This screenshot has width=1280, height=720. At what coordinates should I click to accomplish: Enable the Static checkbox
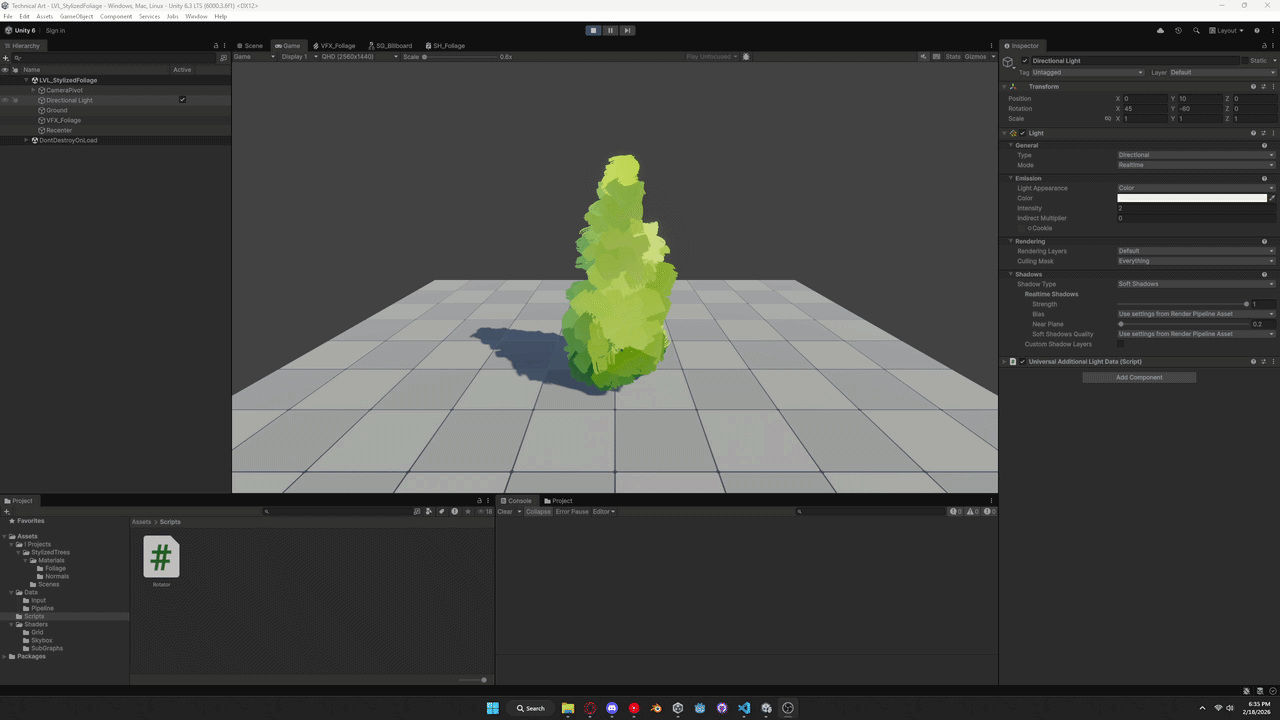point(1243,61)
